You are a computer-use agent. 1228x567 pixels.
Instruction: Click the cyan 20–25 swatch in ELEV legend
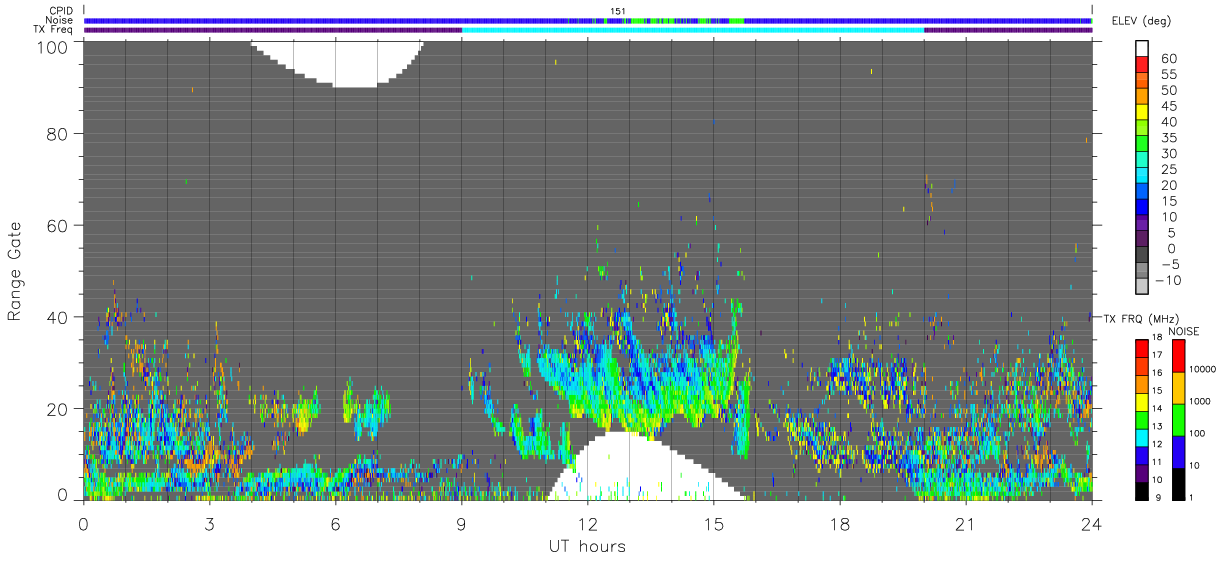(1142, 176)
